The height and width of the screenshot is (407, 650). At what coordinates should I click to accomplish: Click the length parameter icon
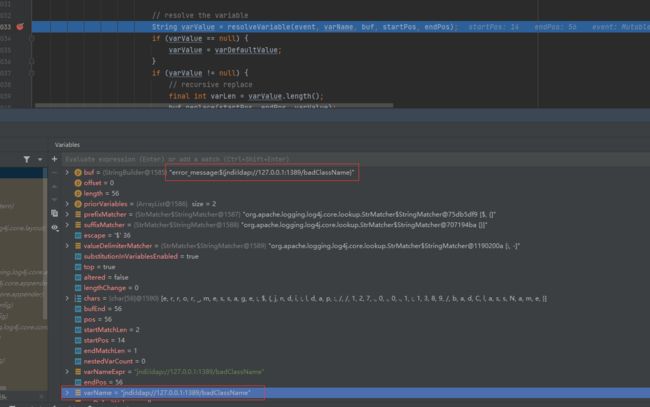(78, 194)
